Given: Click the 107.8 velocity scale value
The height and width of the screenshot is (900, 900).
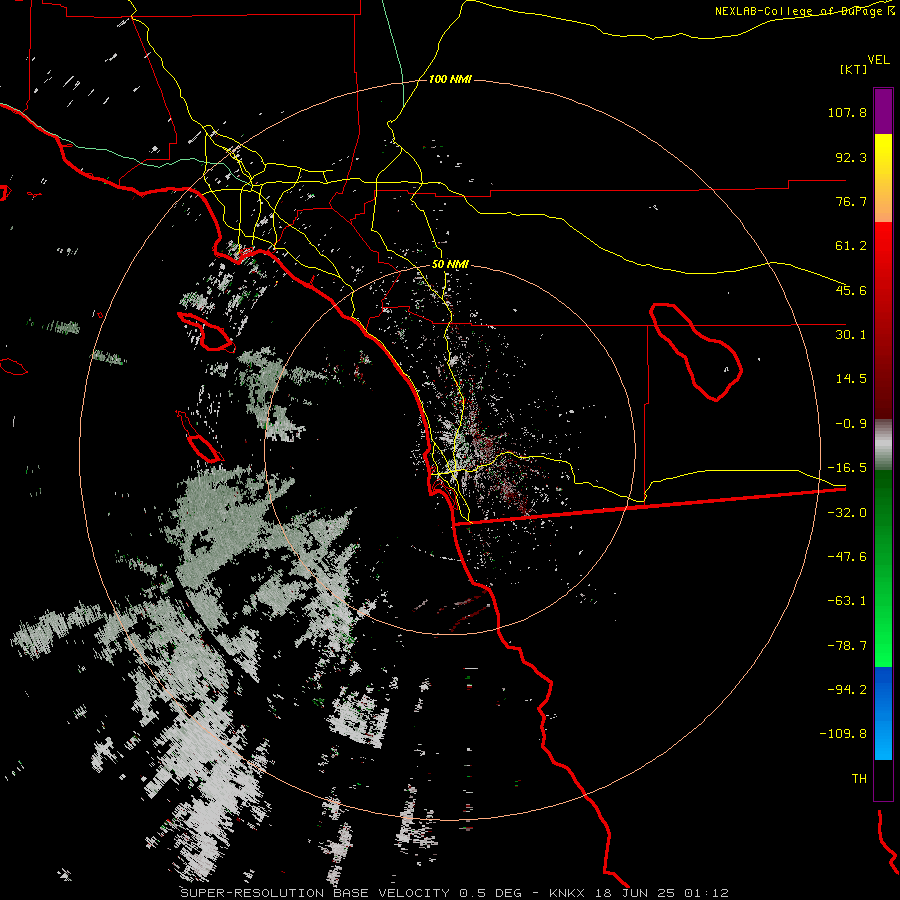Looking at the screenshot, I should click(847, 112).
